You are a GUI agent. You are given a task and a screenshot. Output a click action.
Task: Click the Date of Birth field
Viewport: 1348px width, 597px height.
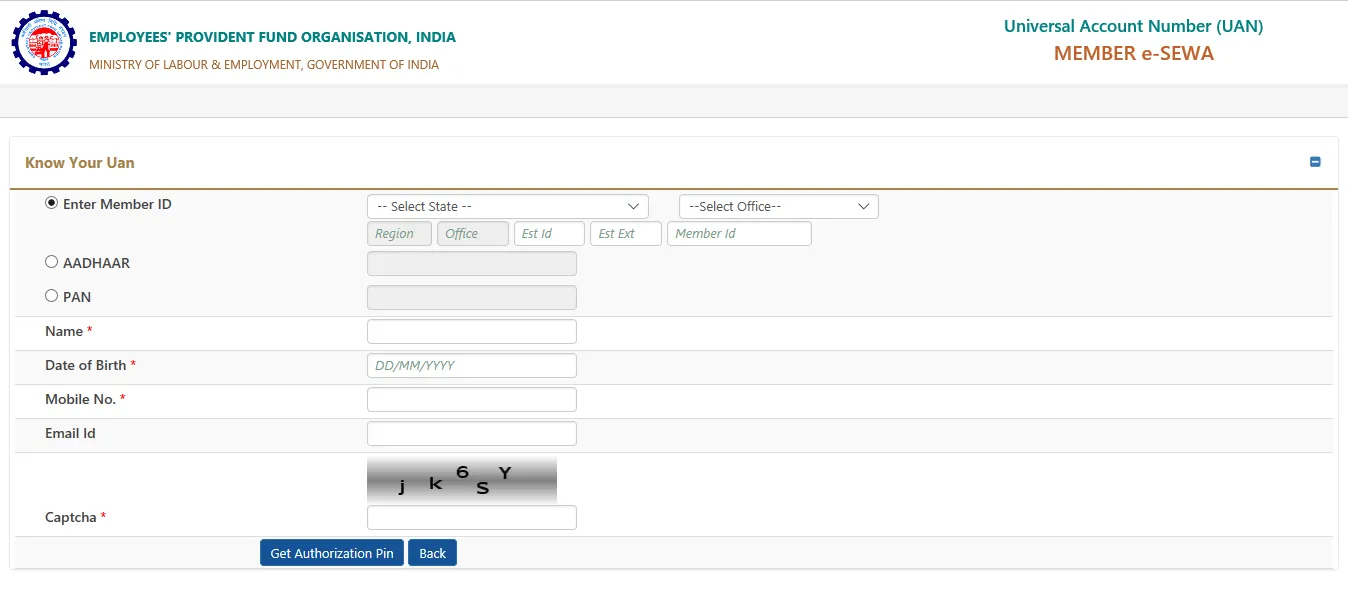click(x=472, y=366)
